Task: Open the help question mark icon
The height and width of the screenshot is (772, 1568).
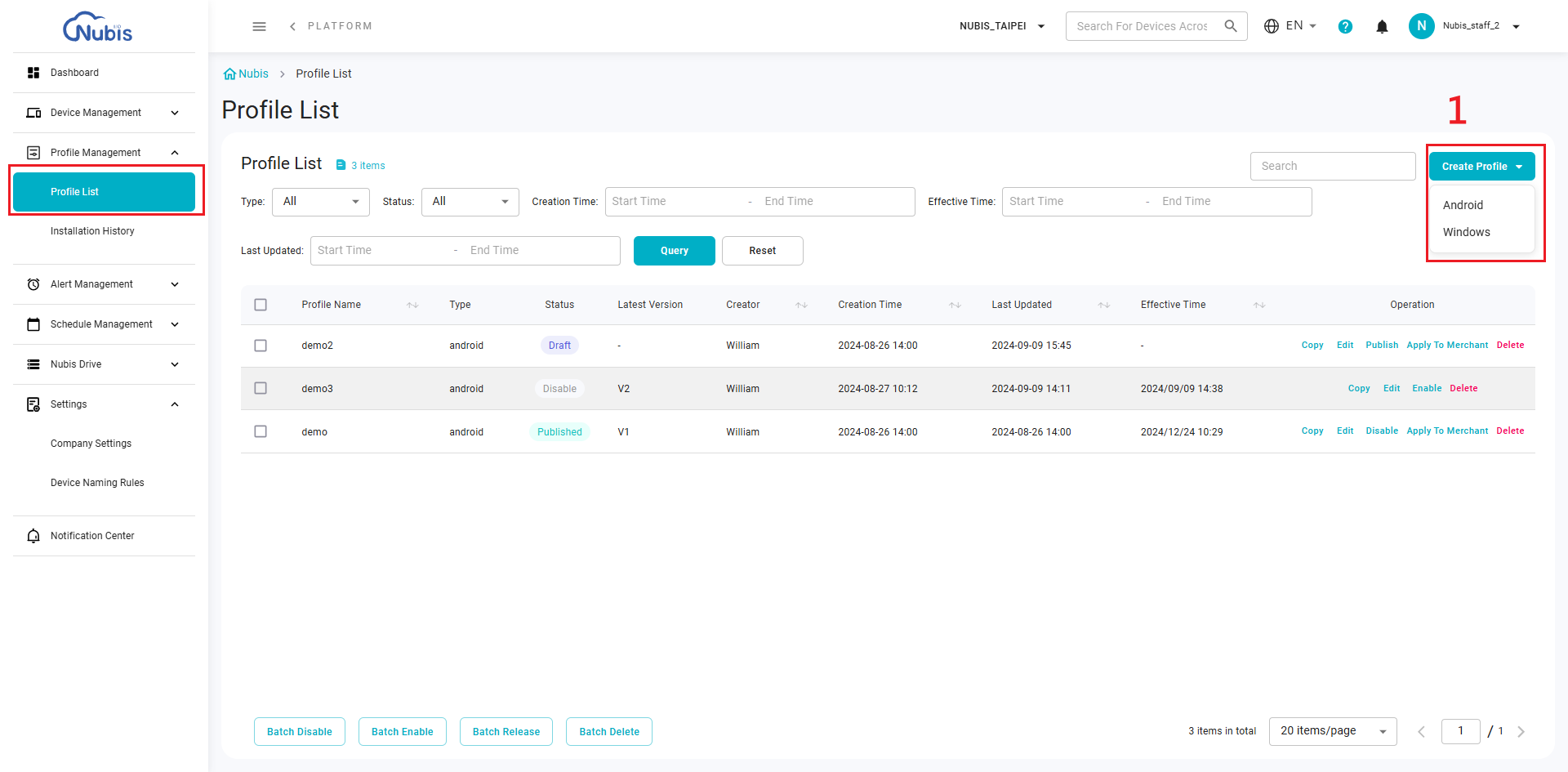Action: coord(1345,27)
